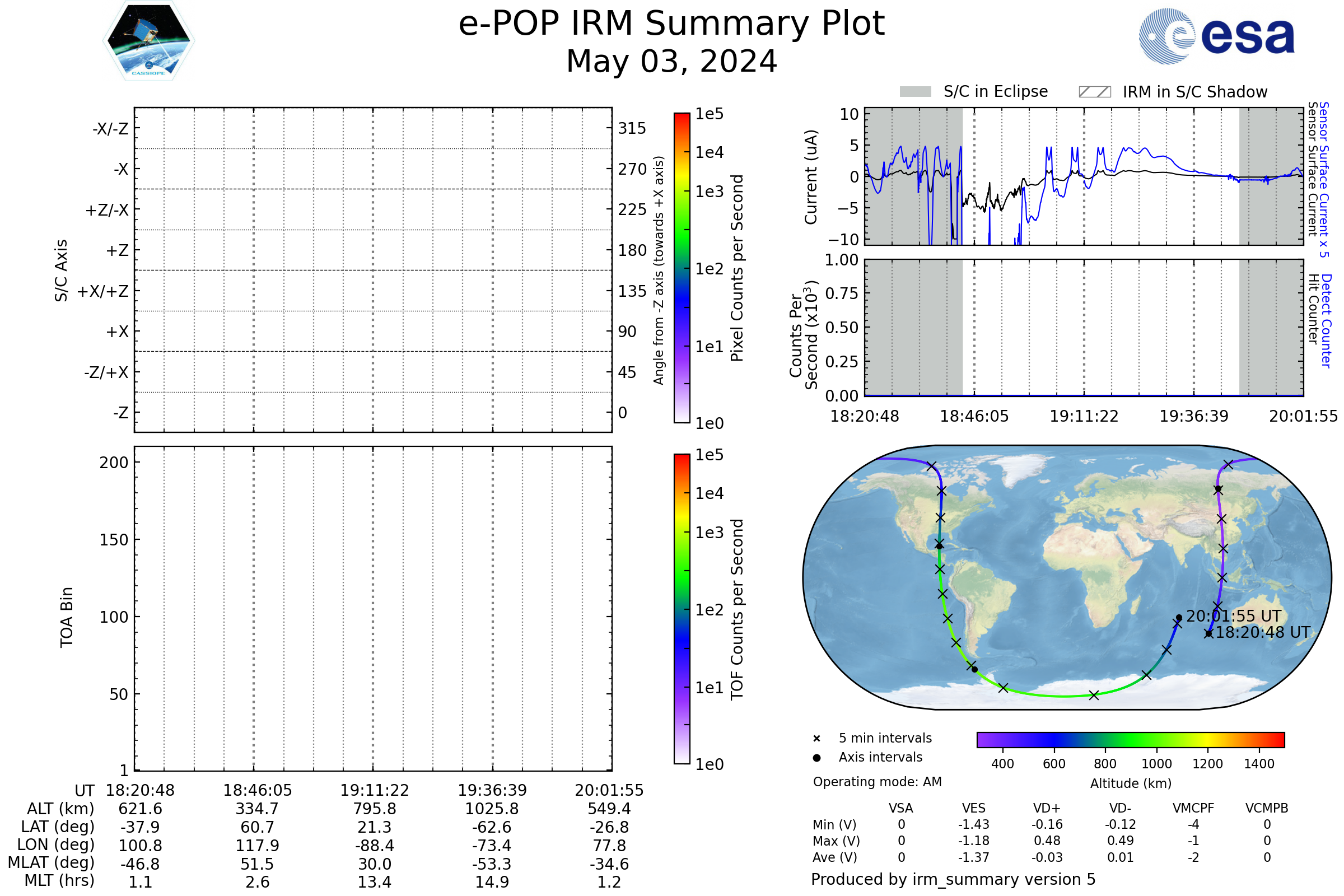Click the e-POP IRM Summary Plot title

pos(671,24)
